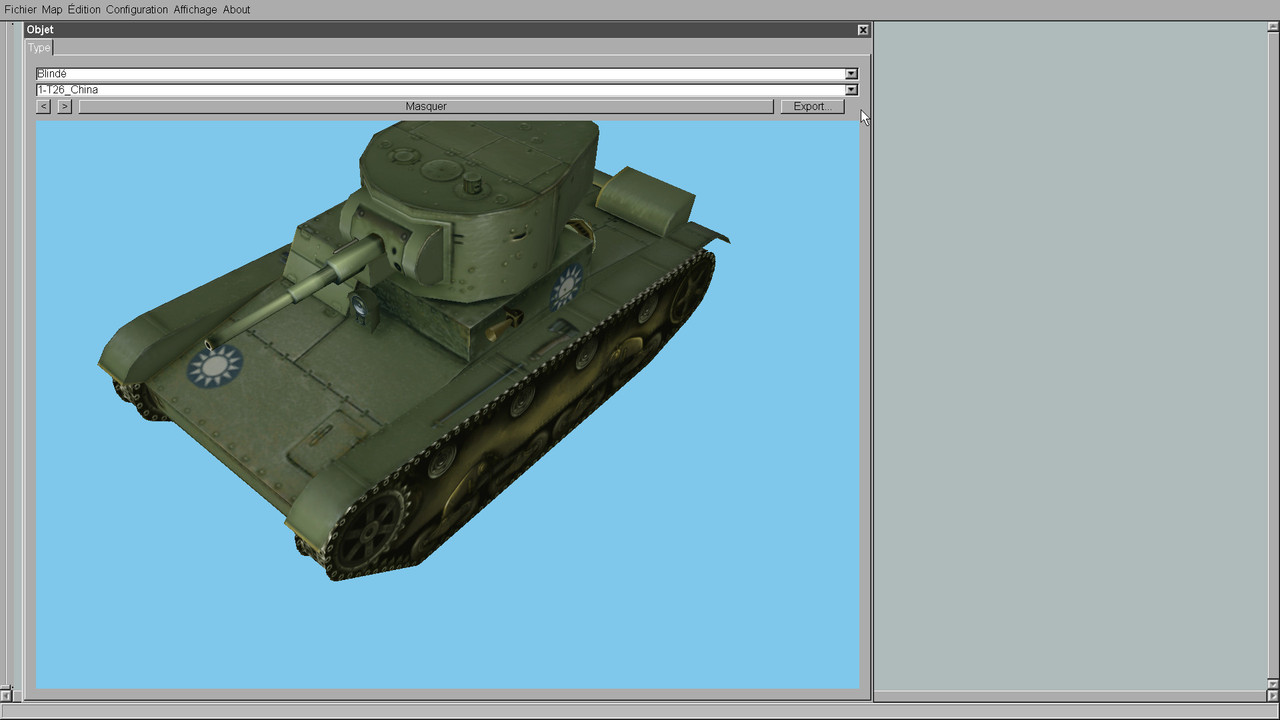
Task: Open the Affichage menu
Action: (195, 9)
